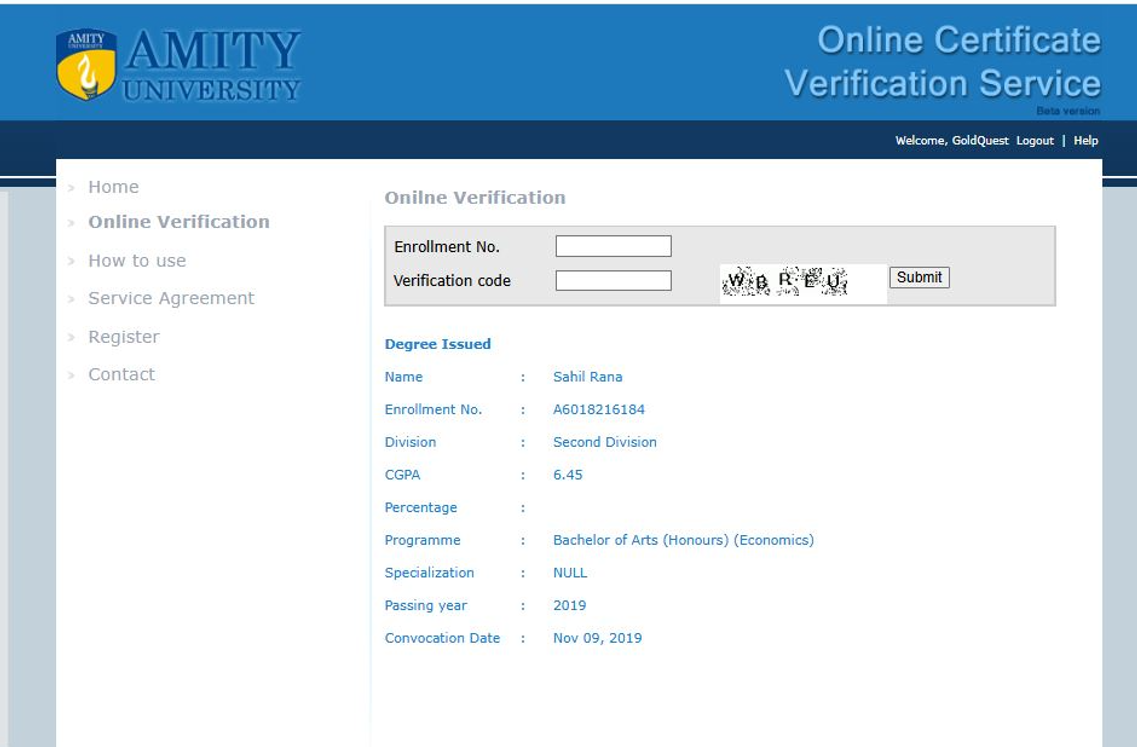
Task: Select the Specialization value NULL
Action: (x=570, y=572)
